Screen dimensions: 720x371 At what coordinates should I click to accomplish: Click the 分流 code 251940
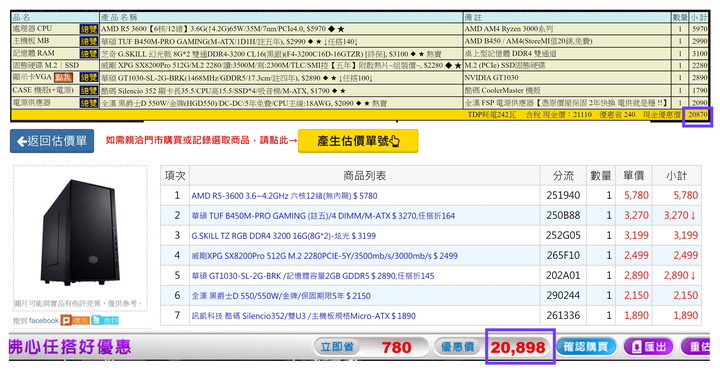(x=563, y=196)
